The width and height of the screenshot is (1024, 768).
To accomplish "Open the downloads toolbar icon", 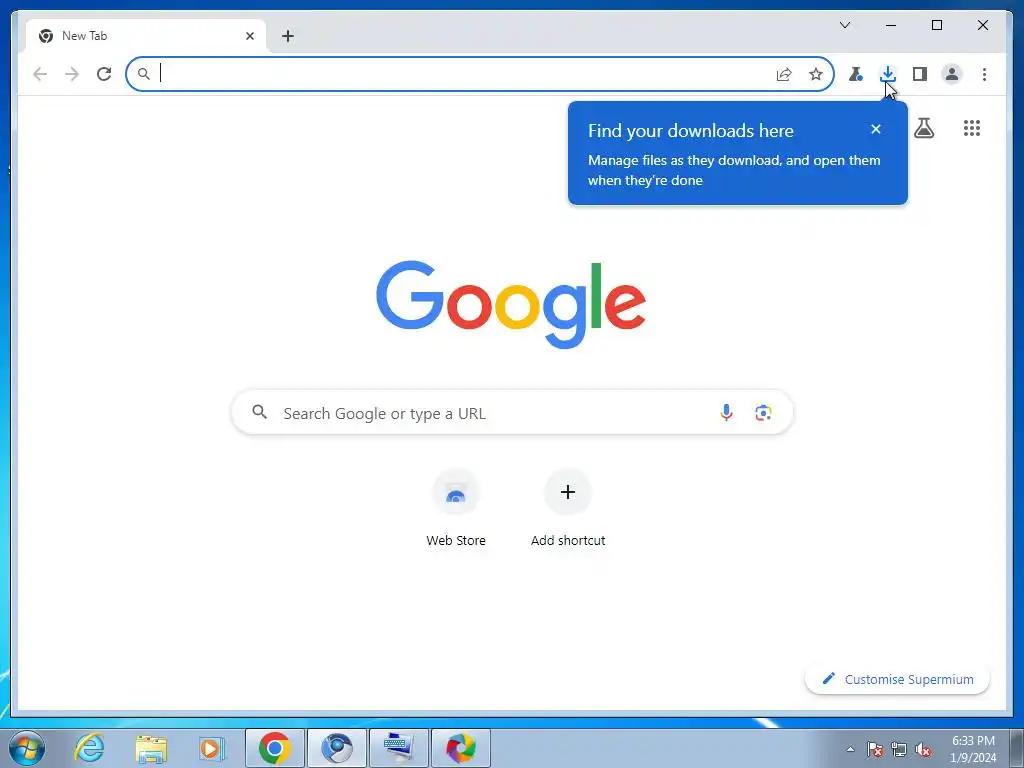I will (888, 74).
